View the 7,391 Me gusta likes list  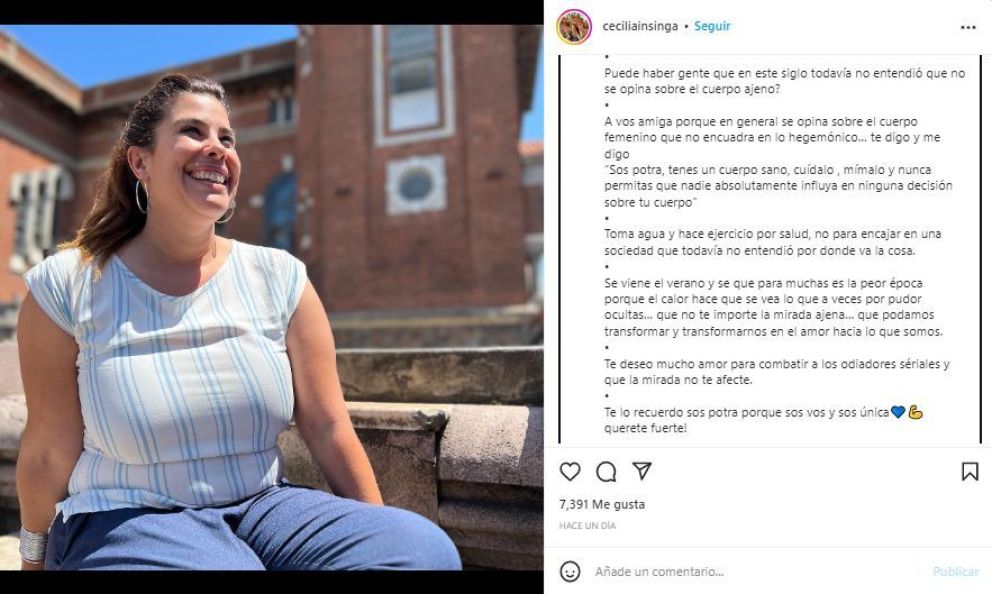(x=602, y=505)
